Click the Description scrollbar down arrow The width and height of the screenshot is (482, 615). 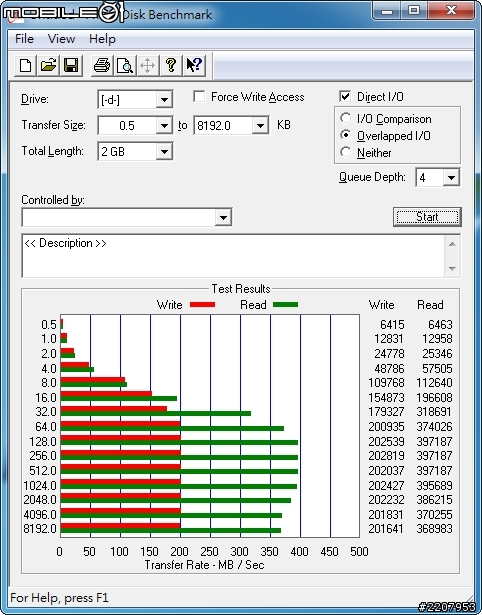452,269
